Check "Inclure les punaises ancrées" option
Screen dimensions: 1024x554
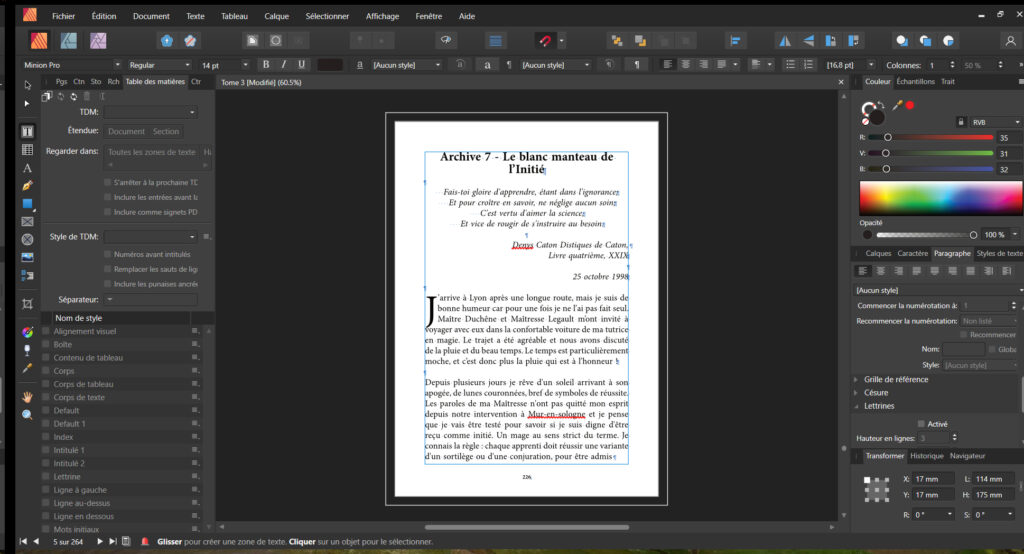click(x=107, y=284)
